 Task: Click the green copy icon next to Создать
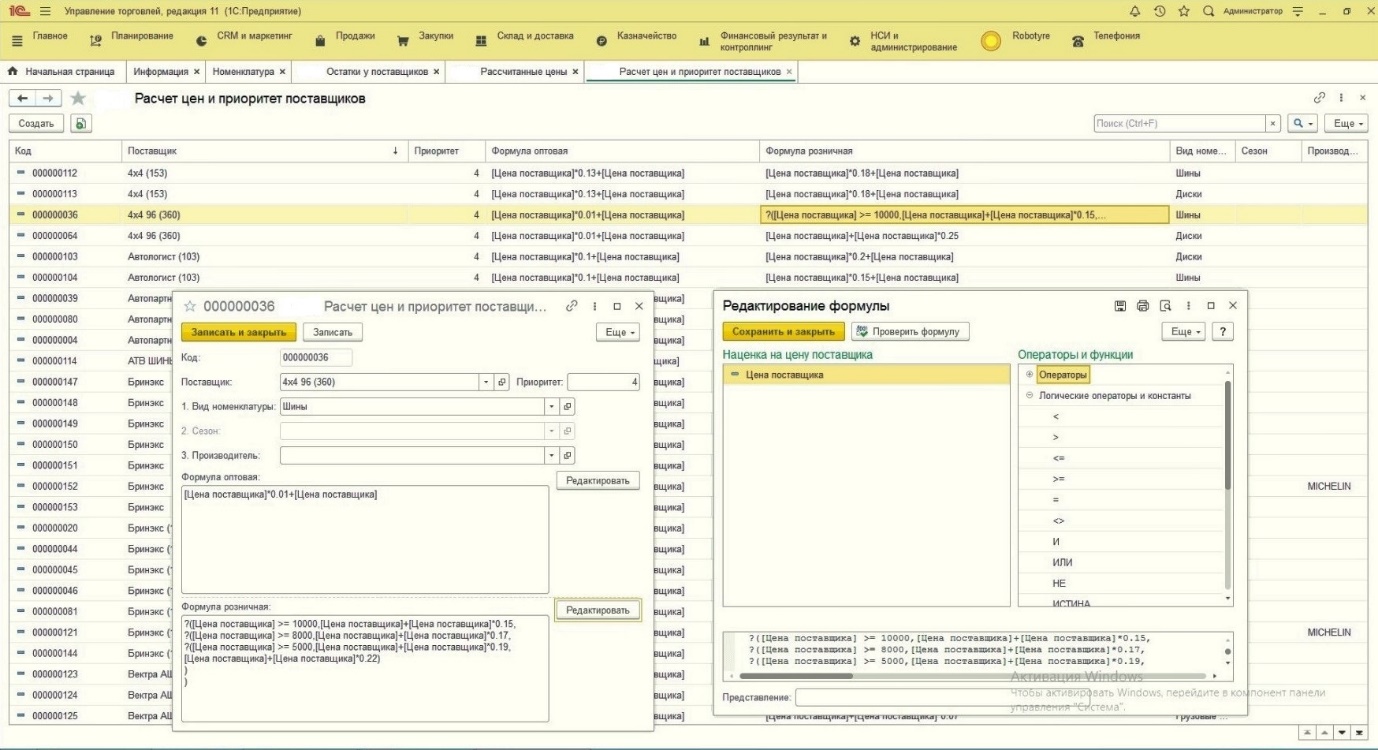(x=79, y=123)
